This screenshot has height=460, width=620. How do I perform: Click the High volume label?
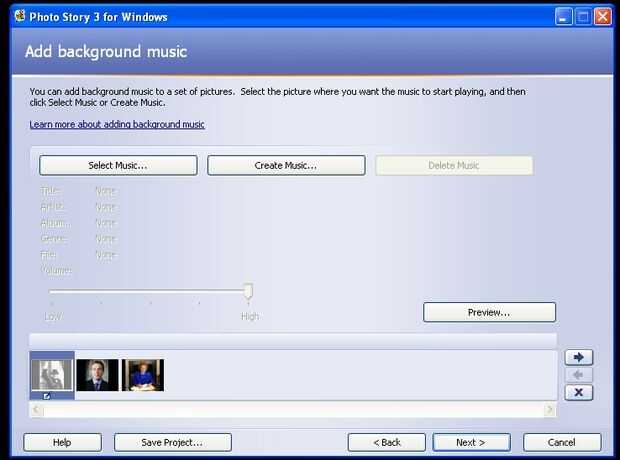pos(250,316)
